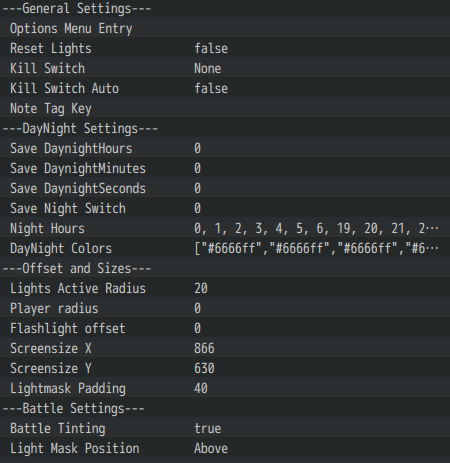450x463 pixels.
Task: Click the Lightmask Padding value 40
Action: [x=201, y=389]
